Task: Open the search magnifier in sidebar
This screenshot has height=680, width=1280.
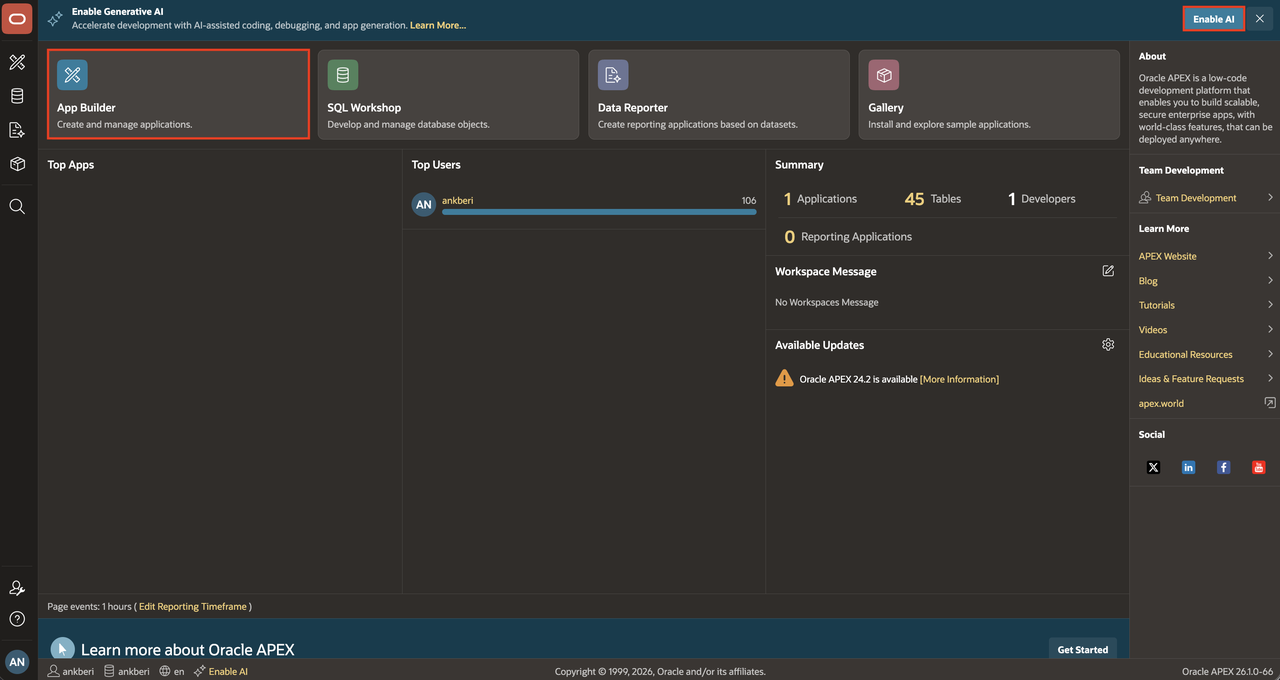Action: pyautogui.click(x=17, y=206)
